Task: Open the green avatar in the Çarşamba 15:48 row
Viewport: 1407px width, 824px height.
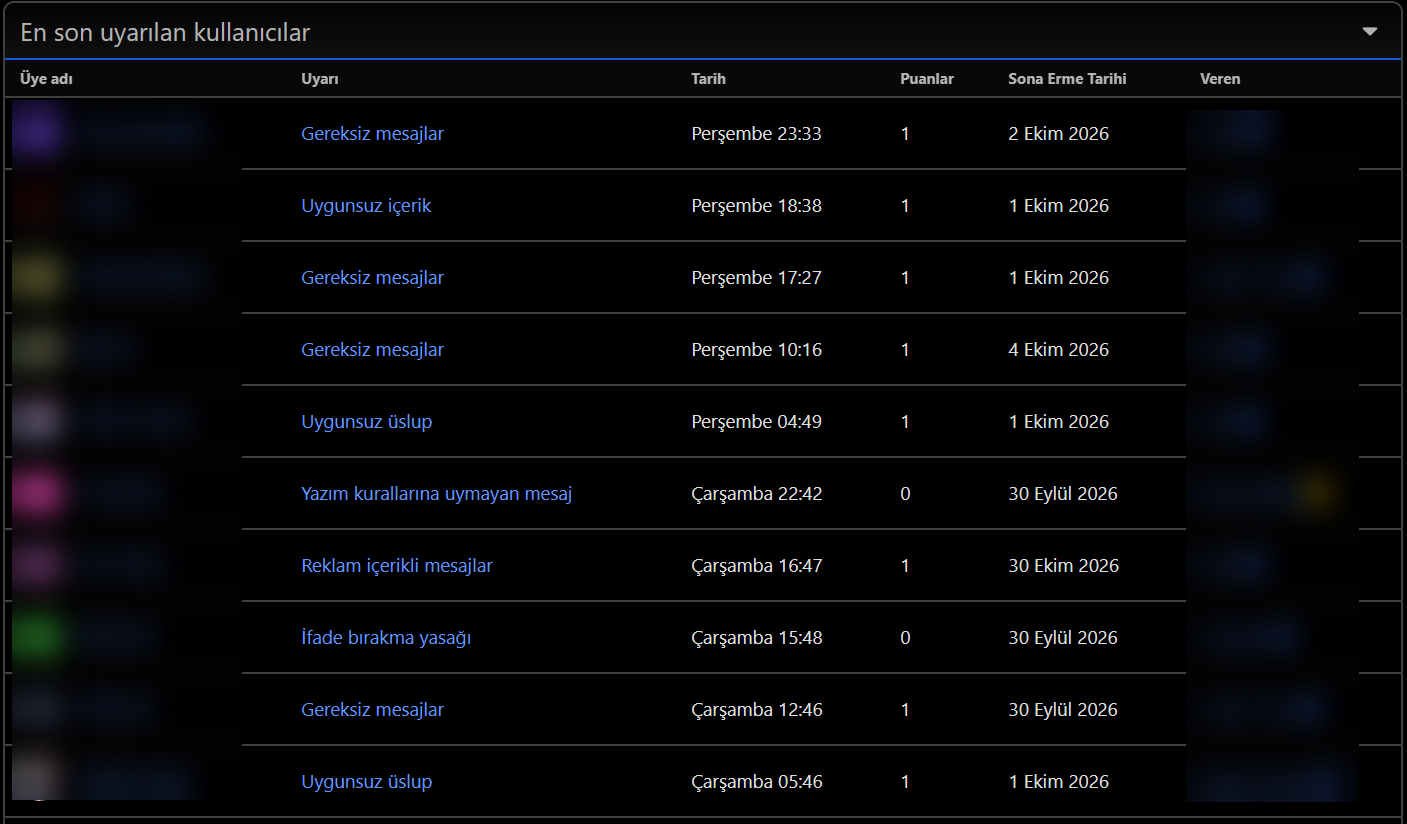Action: (38, 638)
